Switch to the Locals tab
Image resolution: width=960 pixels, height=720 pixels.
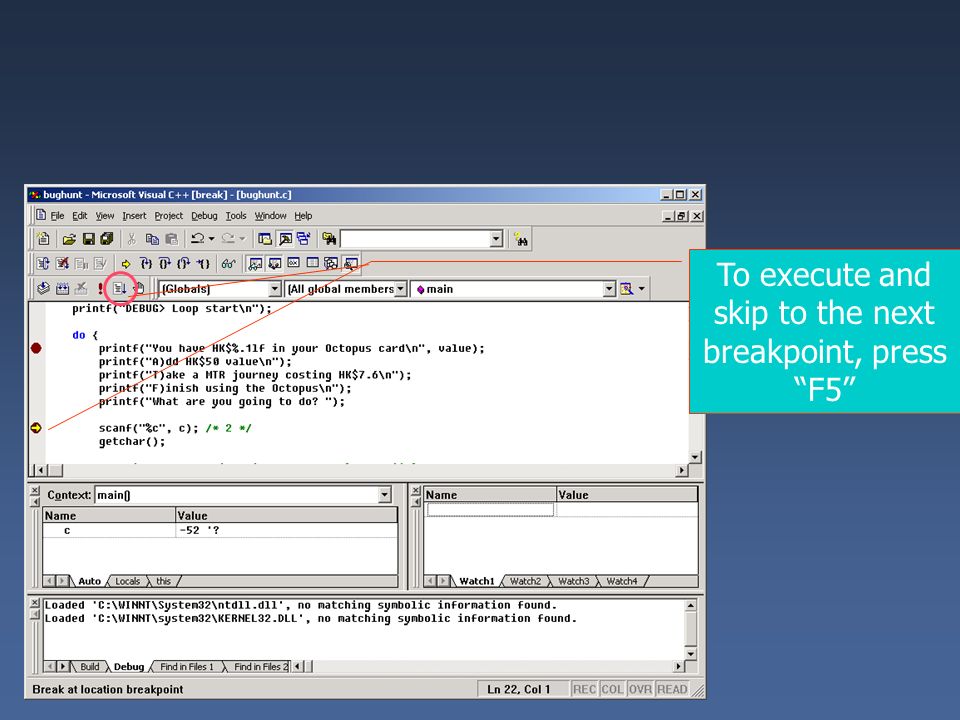127,581
